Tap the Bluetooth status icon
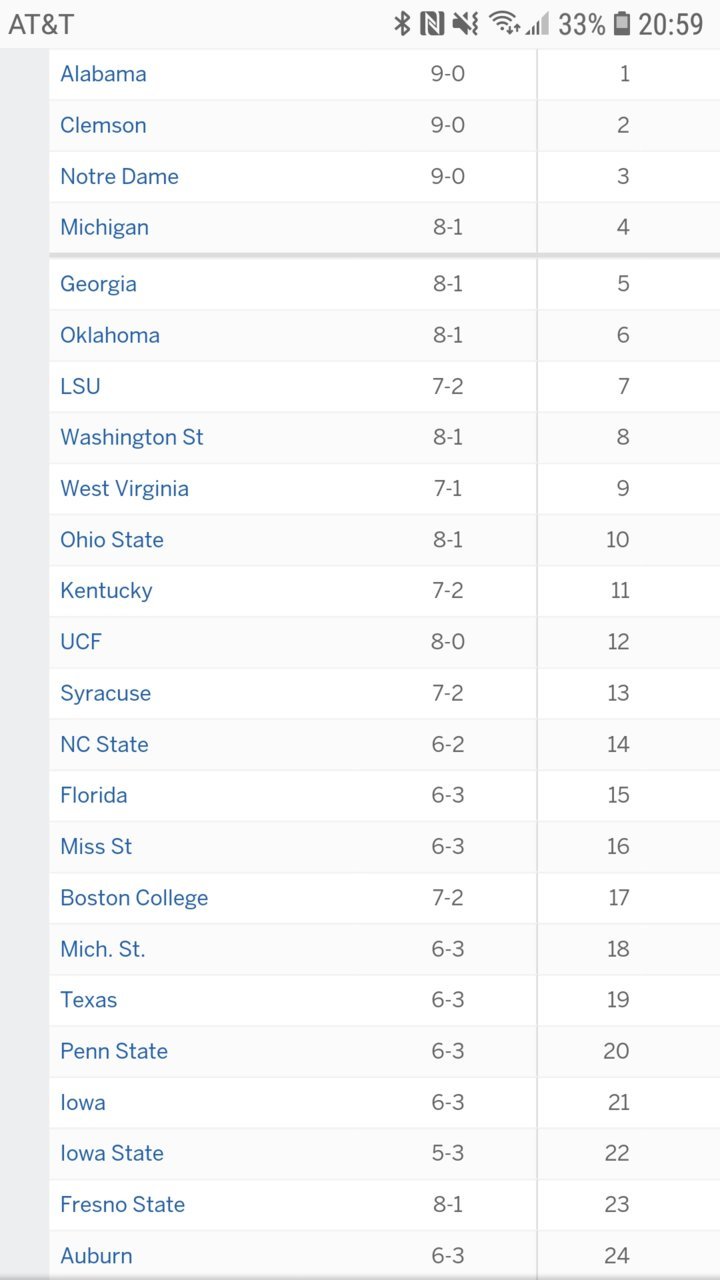 coord(402,24)
